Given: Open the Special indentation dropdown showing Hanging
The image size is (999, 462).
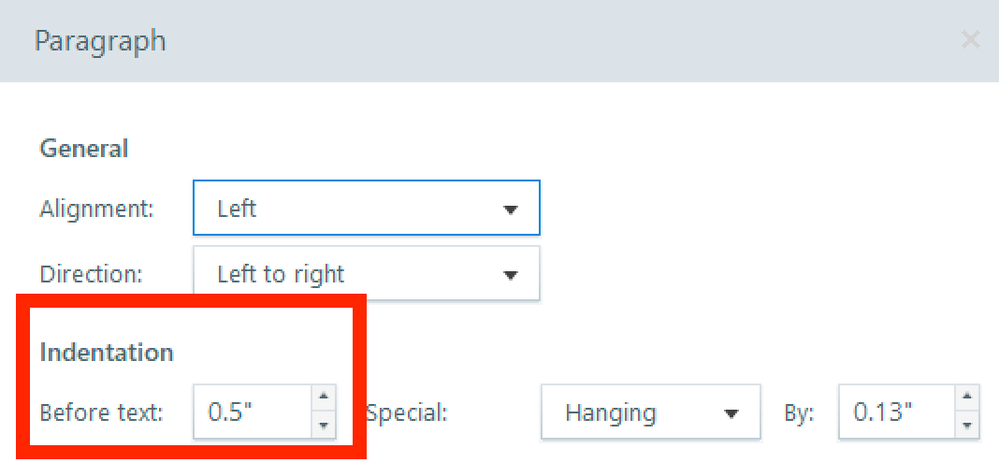Looking at the screenshot, I should coord(651,412).
